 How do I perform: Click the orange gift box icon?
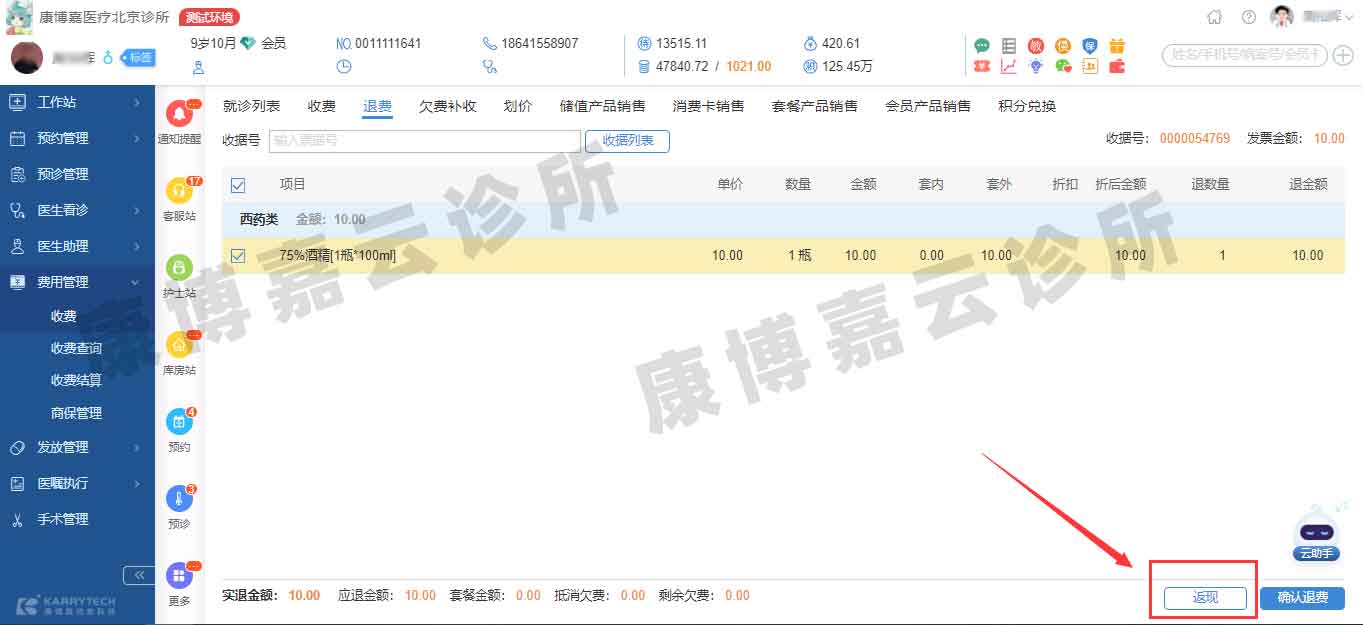[x=1117, y=45]
